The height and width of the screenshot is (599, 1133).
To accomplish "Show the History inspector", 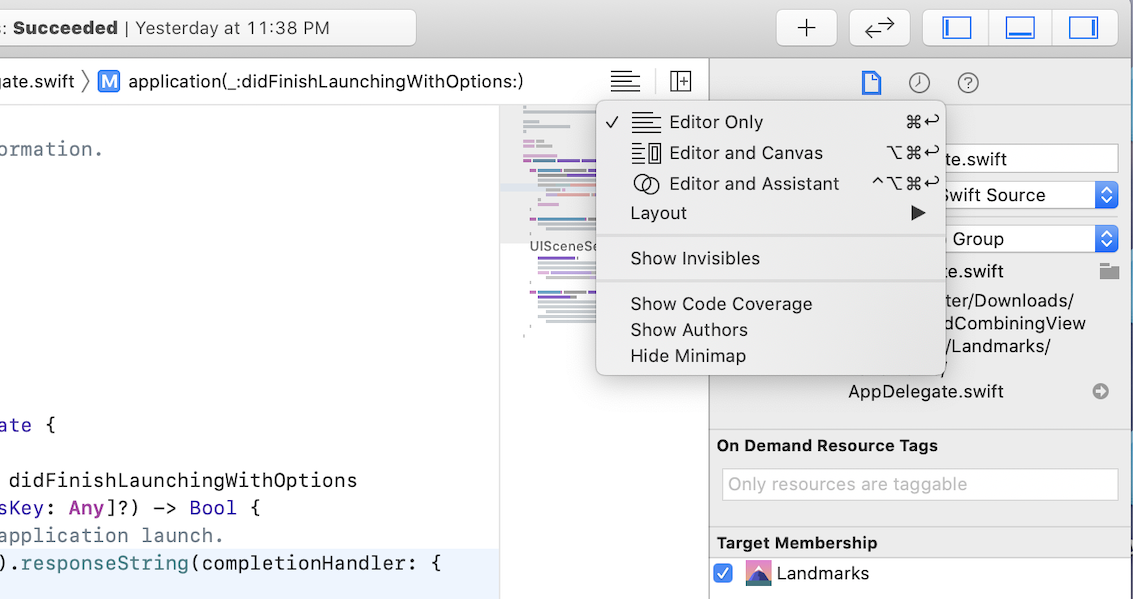I will (919, 83).
